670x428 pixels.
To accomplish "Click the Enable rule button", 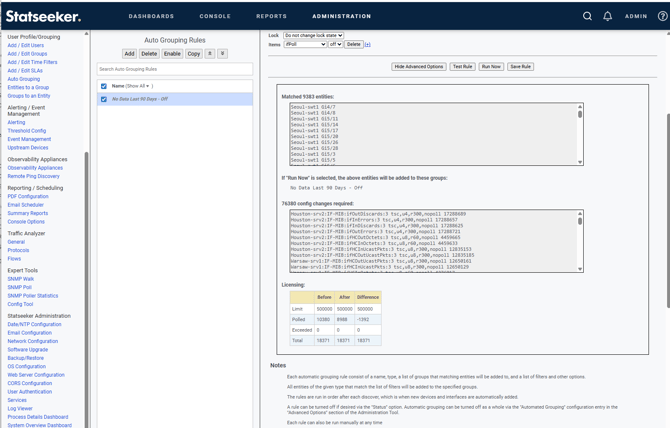I will pos(172,53).
